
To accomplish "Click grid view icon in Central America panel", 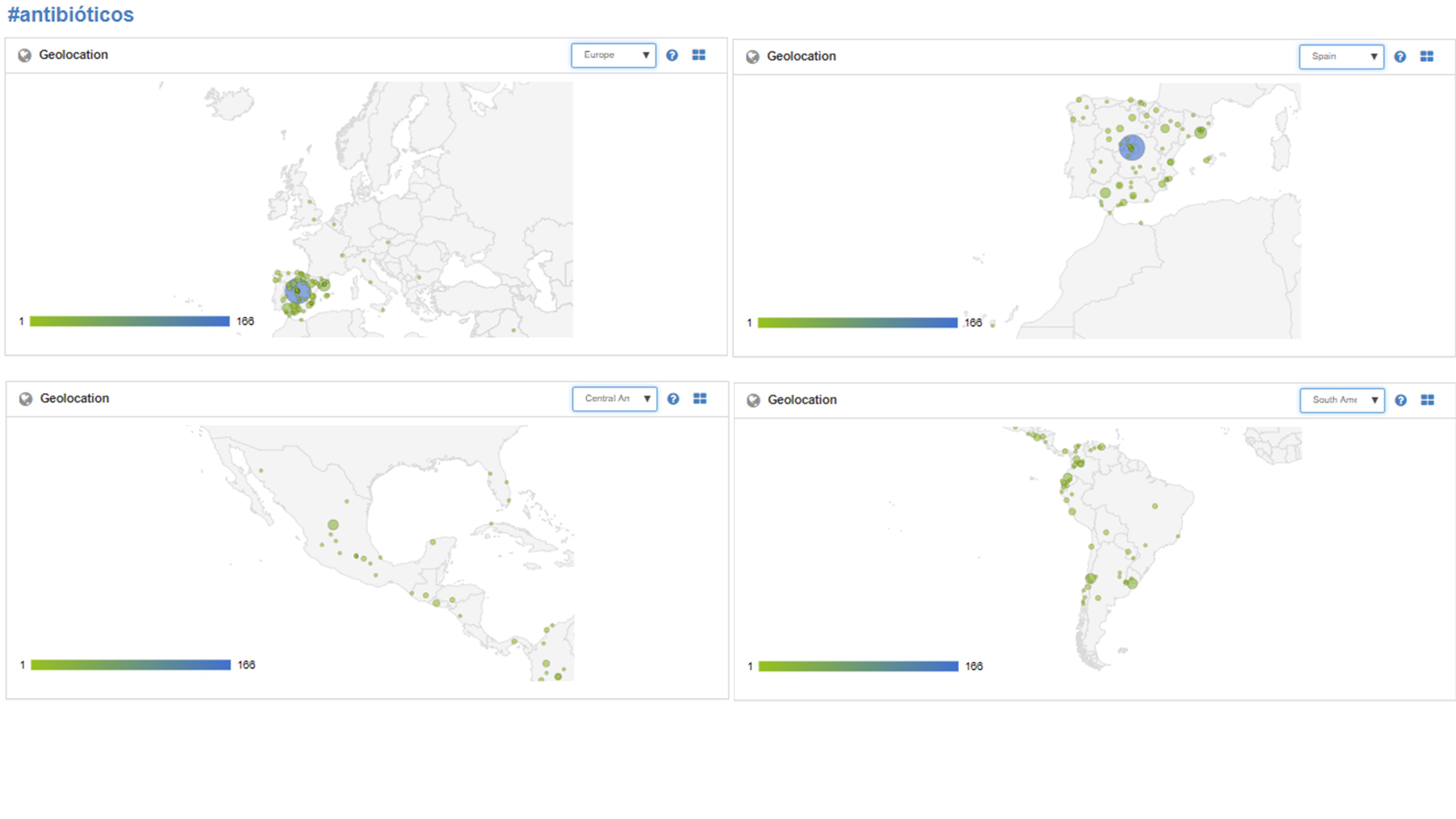I will [x=700, y=399].
